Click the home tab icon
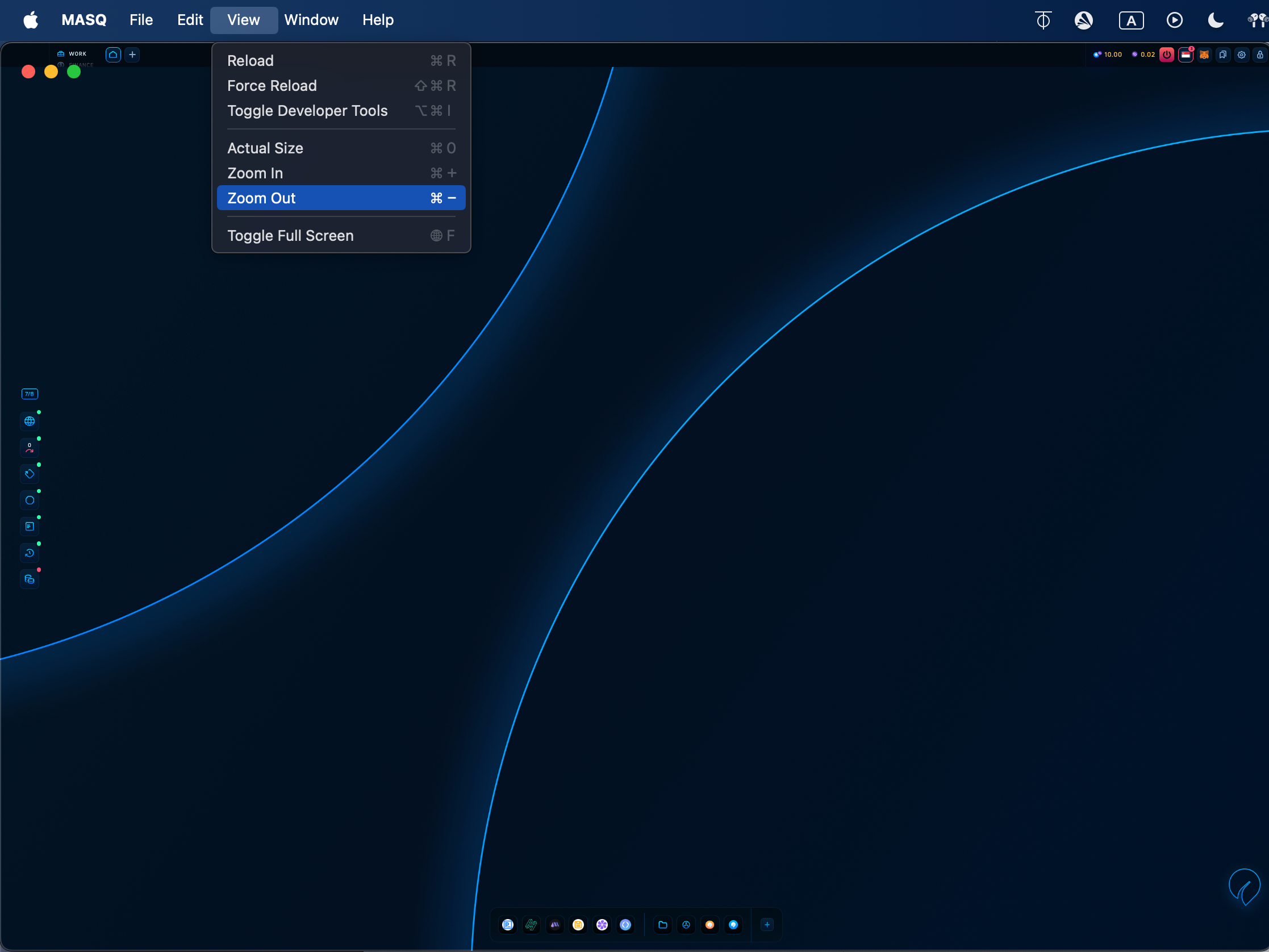 (x=113, y=55)
